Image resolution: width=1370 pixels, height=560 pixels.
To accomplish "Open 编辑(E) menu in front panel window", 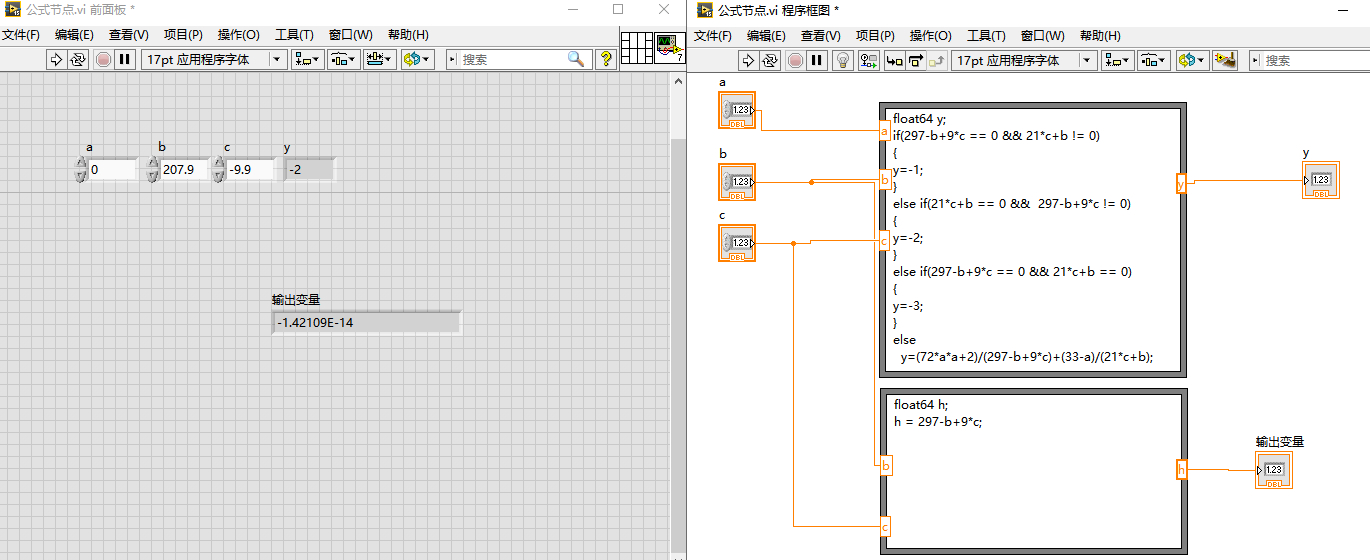I will pyautogui.click(x=74, y=35).
